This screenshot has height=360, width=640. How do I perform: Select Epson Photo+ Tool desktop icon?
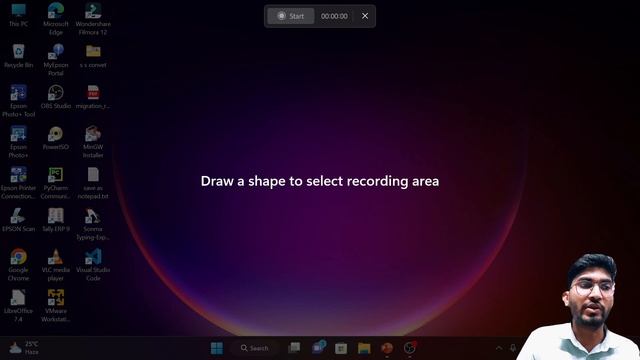18,101
